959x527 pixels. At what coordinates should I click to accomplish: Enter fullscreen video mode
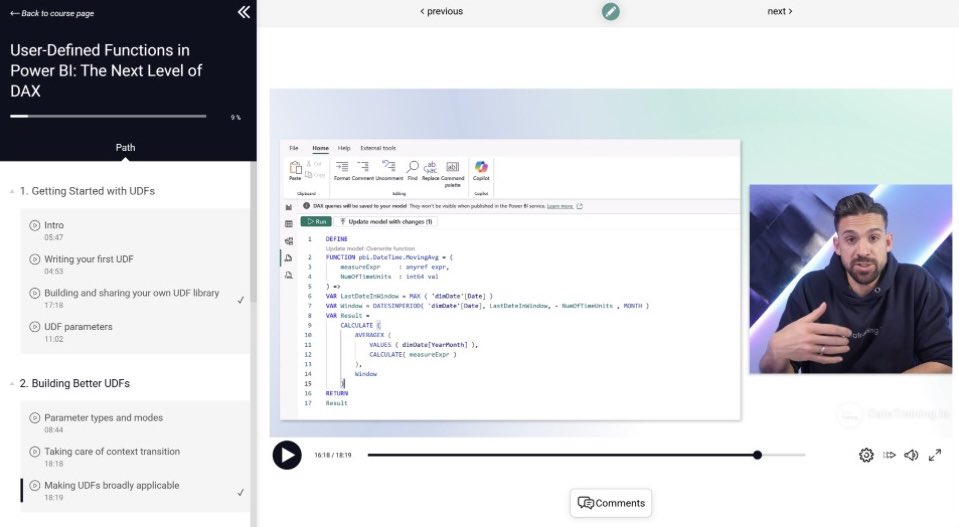(935, 455)
